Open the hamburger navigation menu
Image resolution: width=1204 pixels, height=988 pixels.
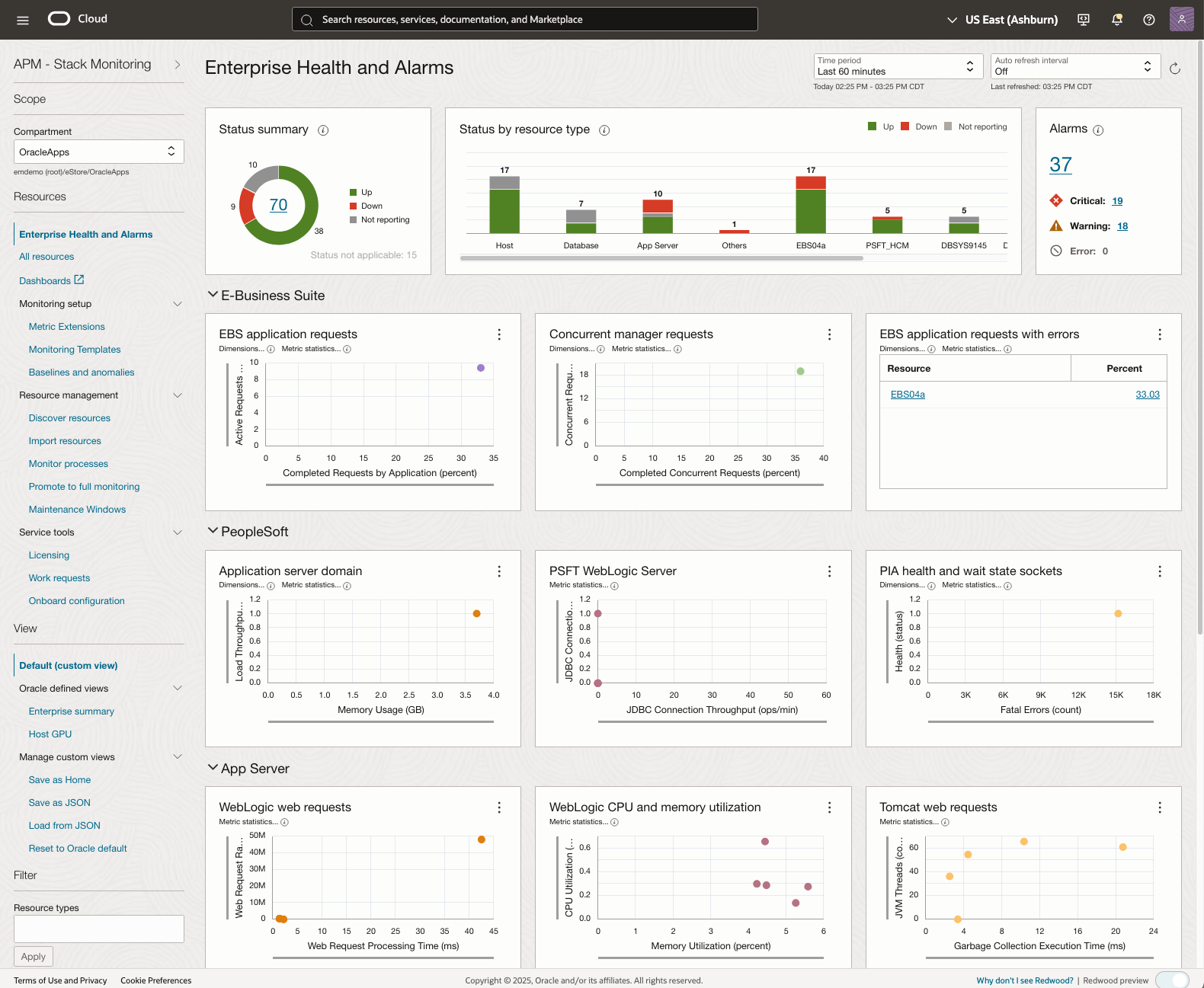point(23,20)
